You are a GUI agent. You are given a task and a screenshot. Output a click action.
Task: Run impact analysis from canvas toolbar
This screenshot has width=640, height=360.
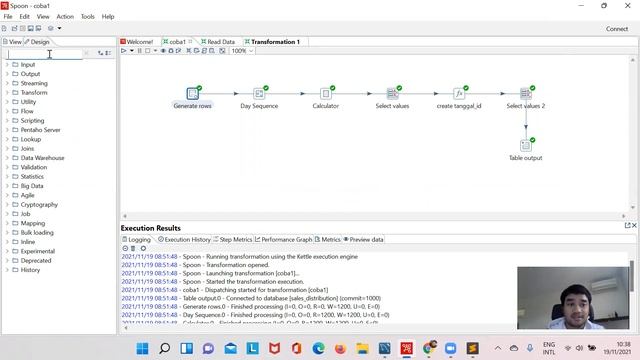click(x=196, y=51)
